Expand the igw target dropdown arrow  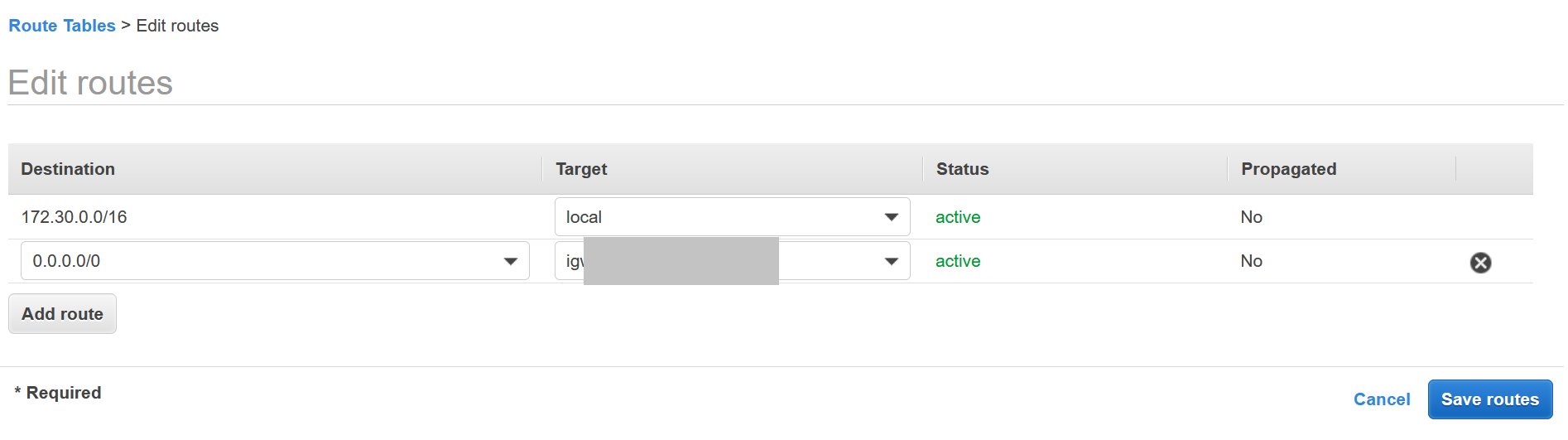(x=891, y=261)
